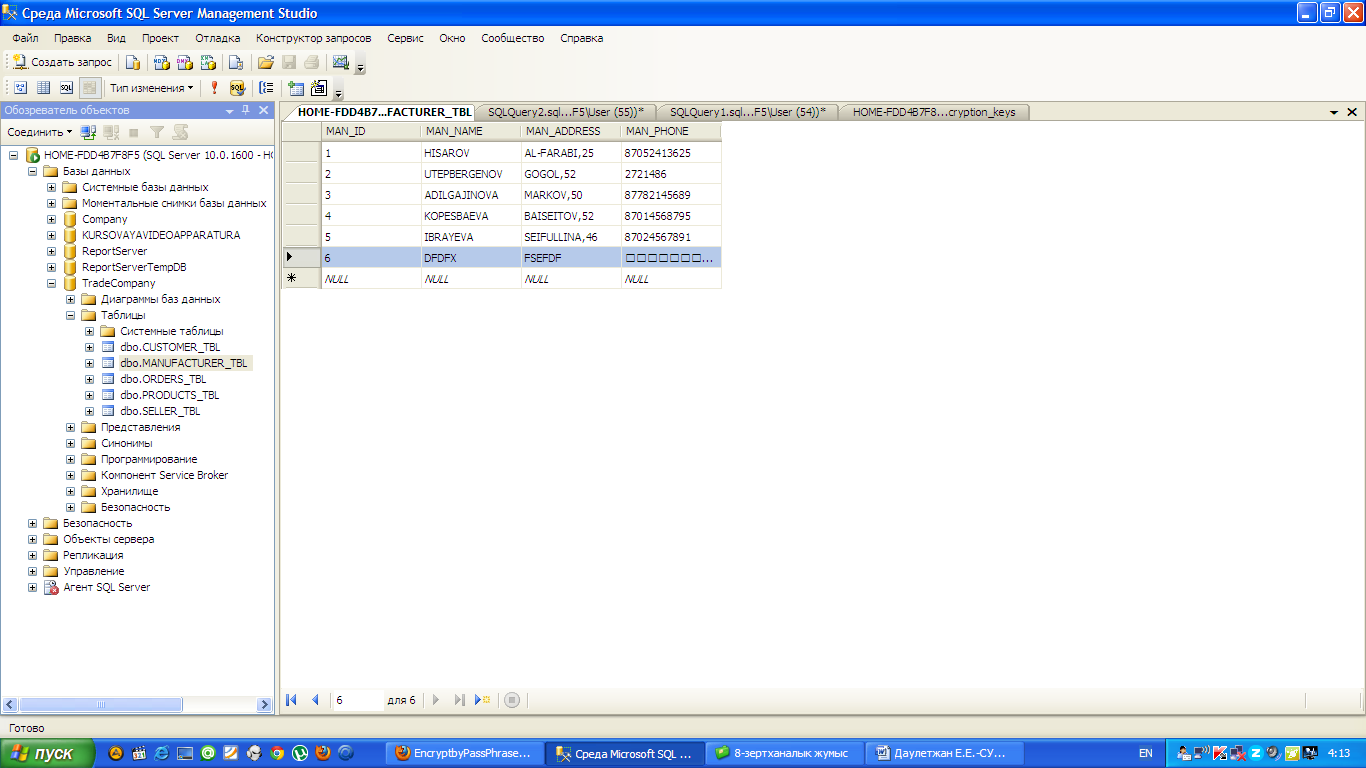Expand the KURSOVAYAVIDEOAPPARATURA database node
The image size is (1366, 768).
pyautogui.click(x=52, y=235)
